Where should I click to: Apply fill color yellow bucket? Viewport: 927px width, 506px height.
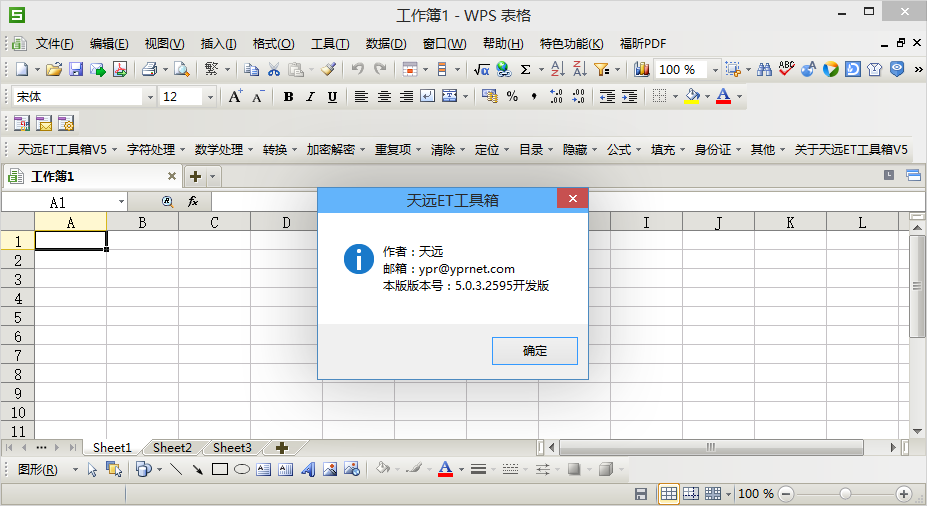(692, 96)
